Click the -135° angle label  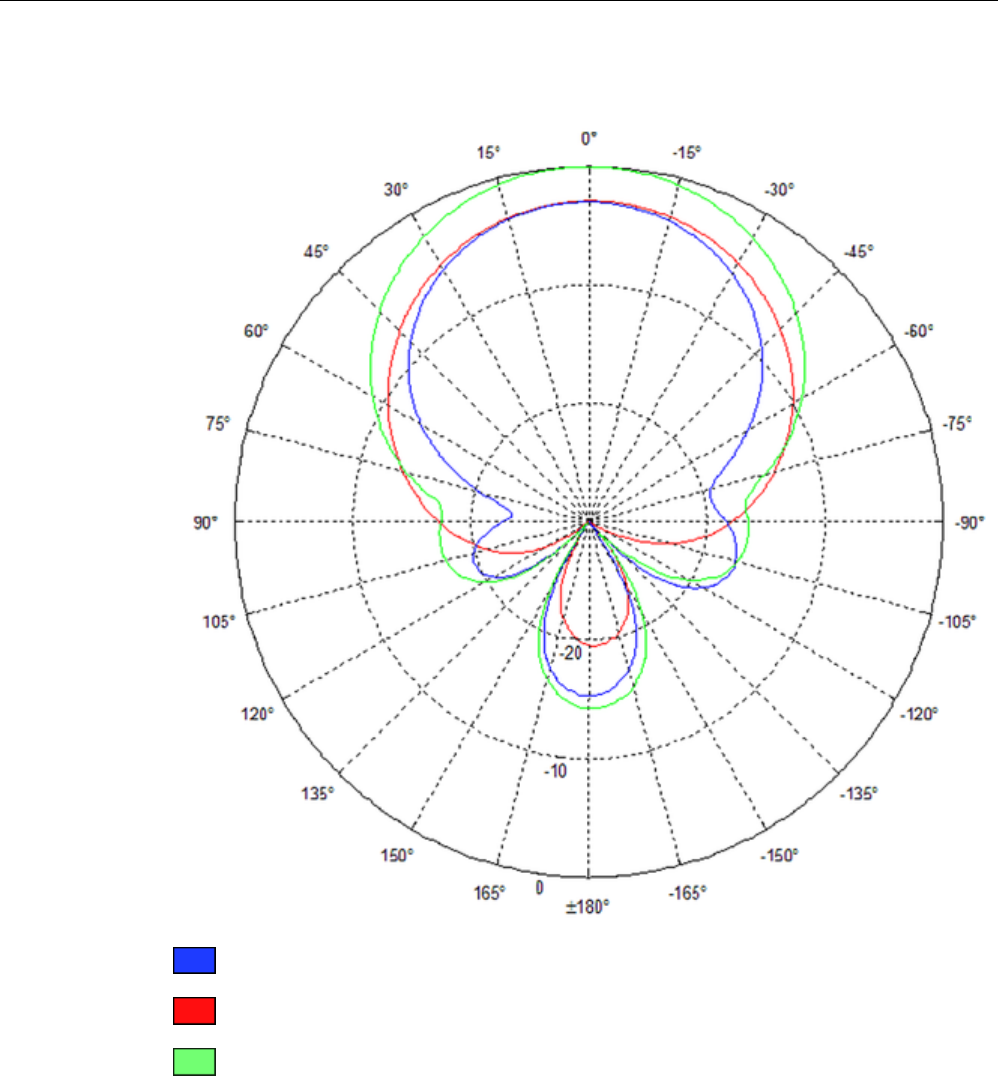pos(859,794)
